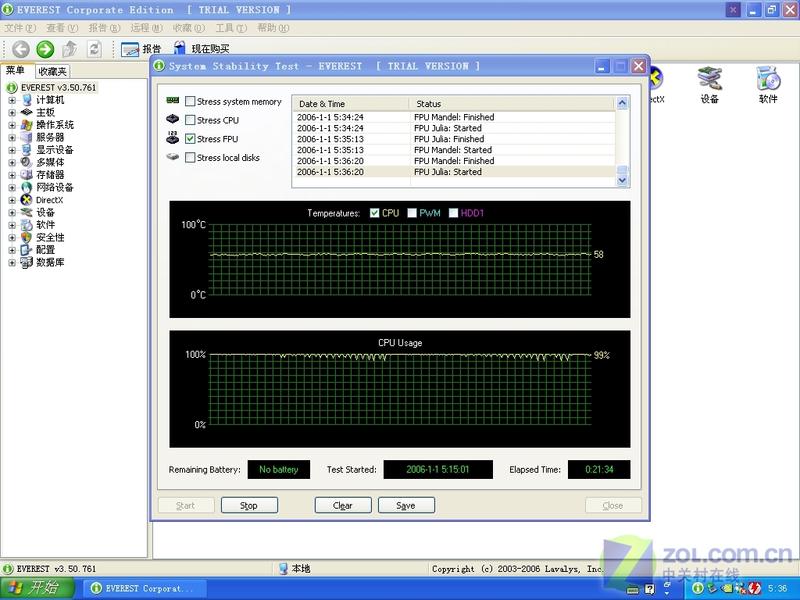This screenshot has width=800, height=600.
Task: Select the 配置 tree icon
Action: click(27, 250)
